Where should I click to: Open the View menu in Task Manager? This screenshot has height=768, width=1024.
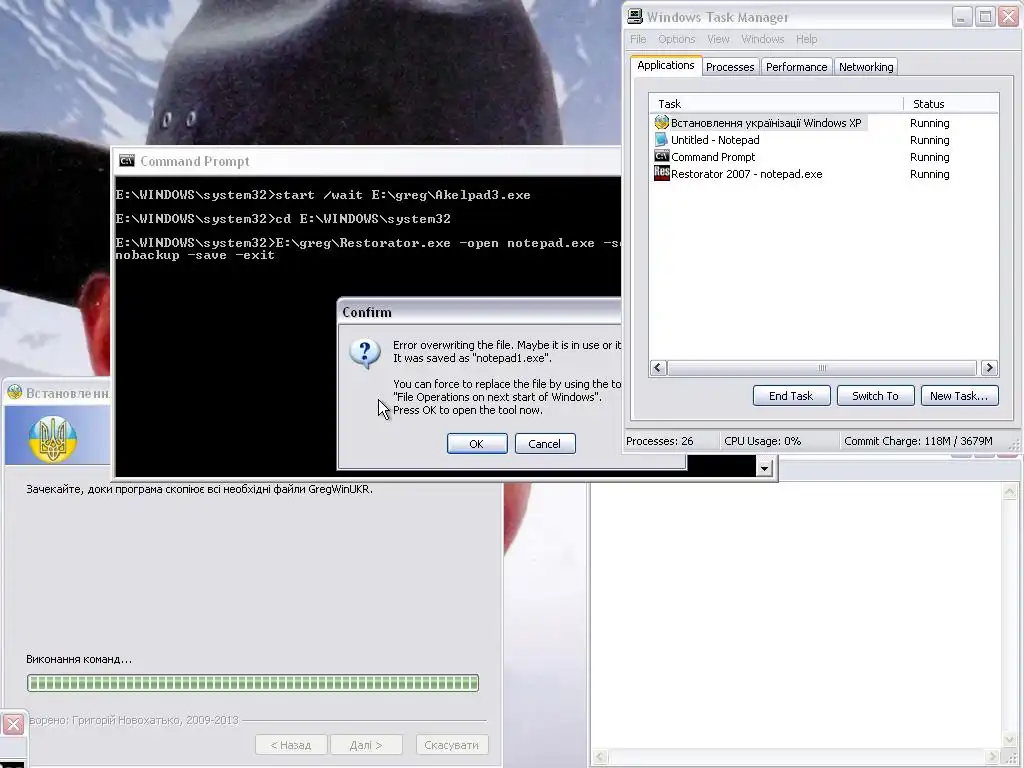(x=718, y=39)
